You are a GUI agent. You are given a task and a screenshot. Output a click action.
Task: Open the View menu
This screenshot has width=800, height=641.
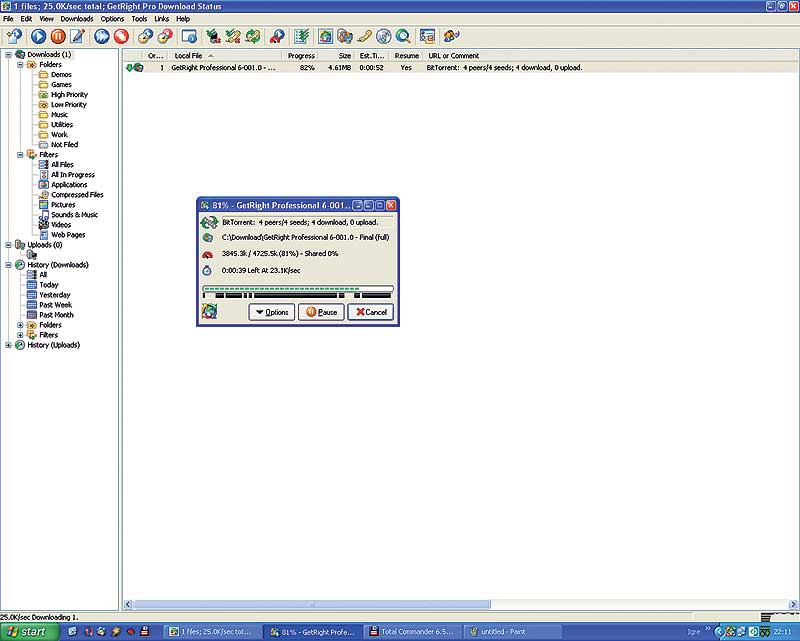coord(46,19)
